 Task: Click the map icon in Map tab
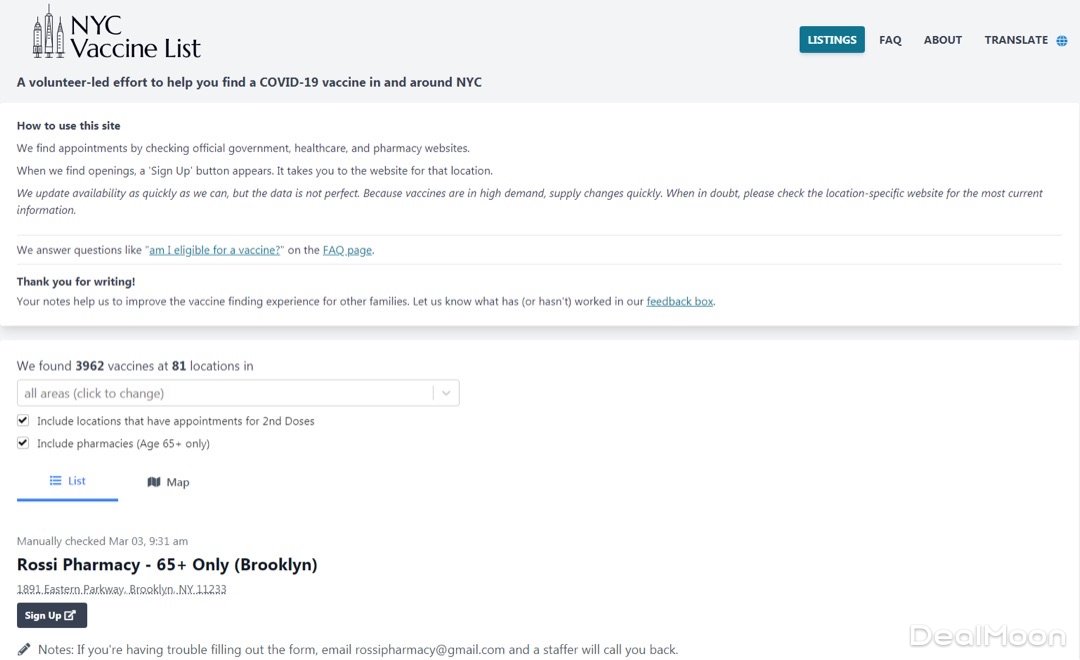153,482
